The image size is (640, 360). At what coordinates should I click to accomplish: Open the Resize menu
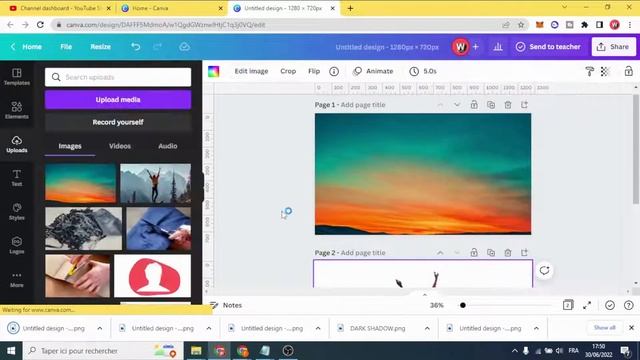[100, 47]
